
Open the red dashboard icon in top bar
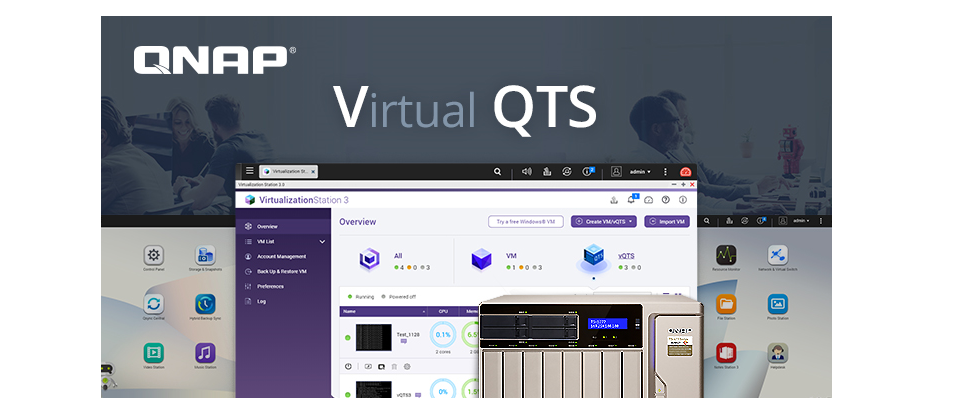[686, 172]
